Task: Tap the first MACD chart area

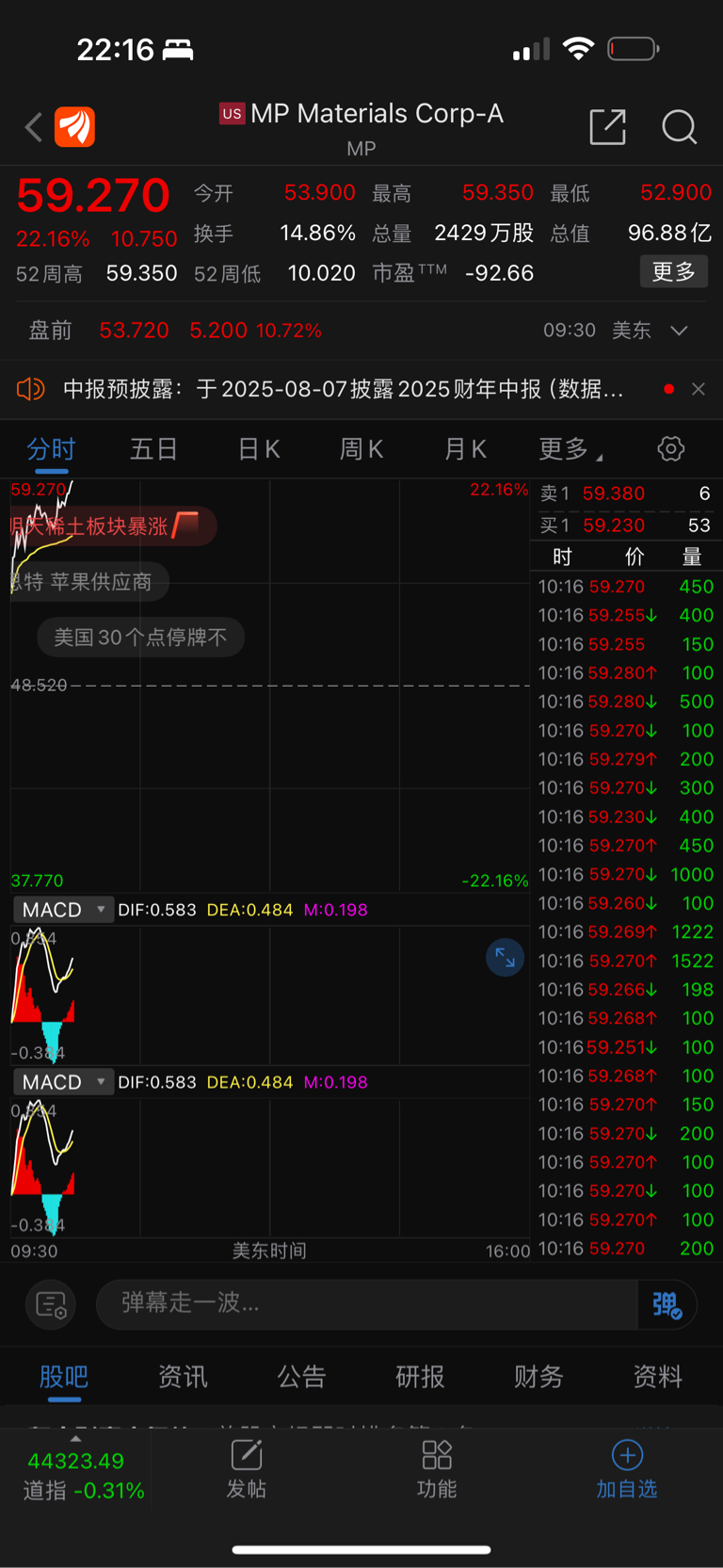Action: pos(269,994)
